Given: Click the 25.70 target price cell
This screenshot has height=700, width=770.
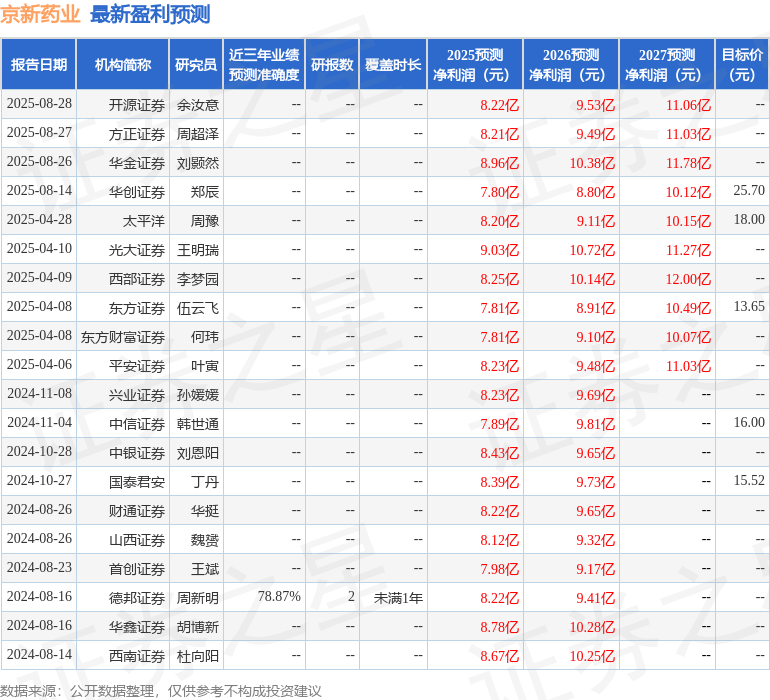Looking at the screenshot, I should click(748, 190).
